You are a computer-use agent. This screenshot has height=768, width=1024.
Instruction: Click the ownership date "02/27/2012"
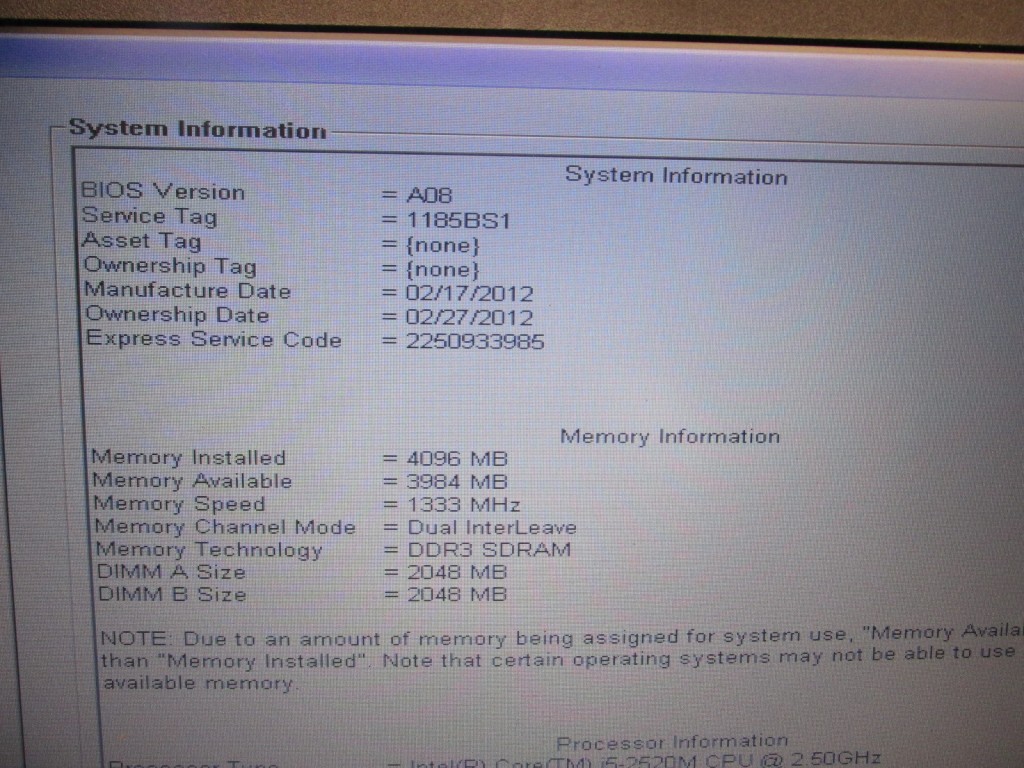pos(470,318)
